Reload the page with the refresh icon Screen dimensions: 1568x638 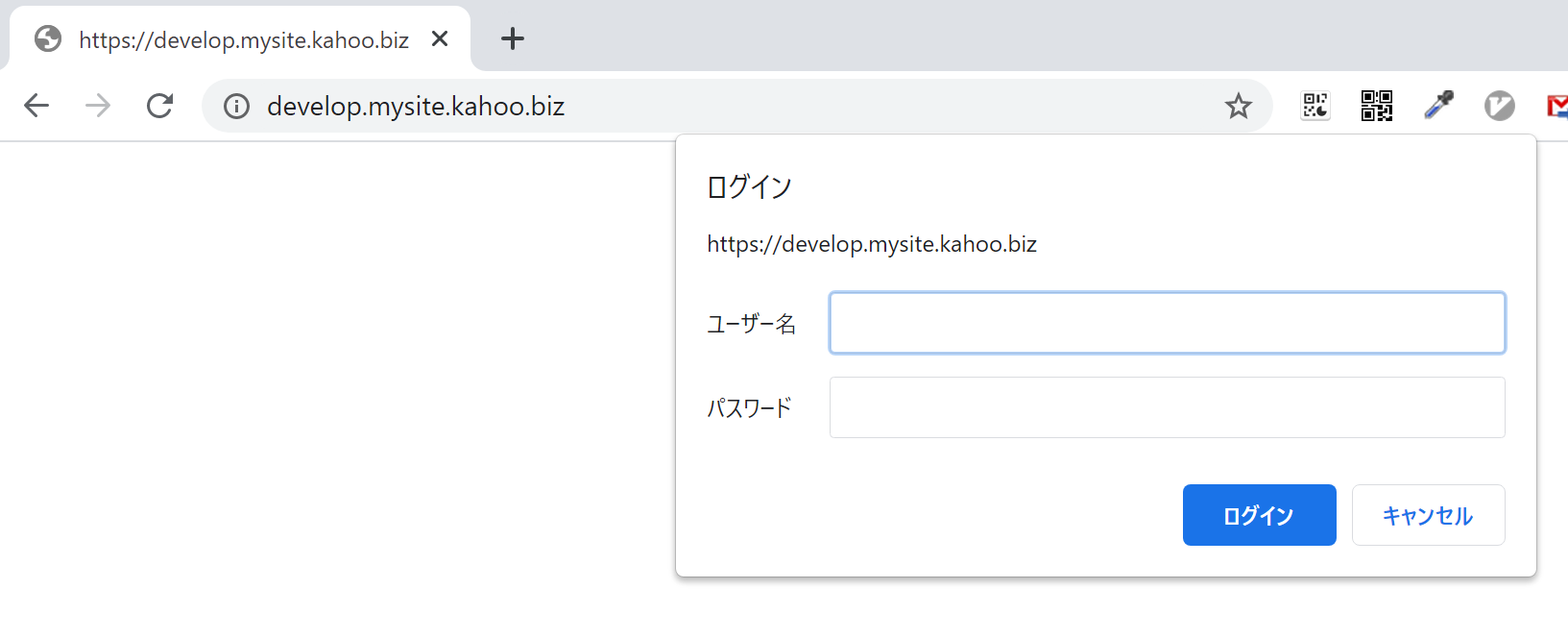pos(159,106)
